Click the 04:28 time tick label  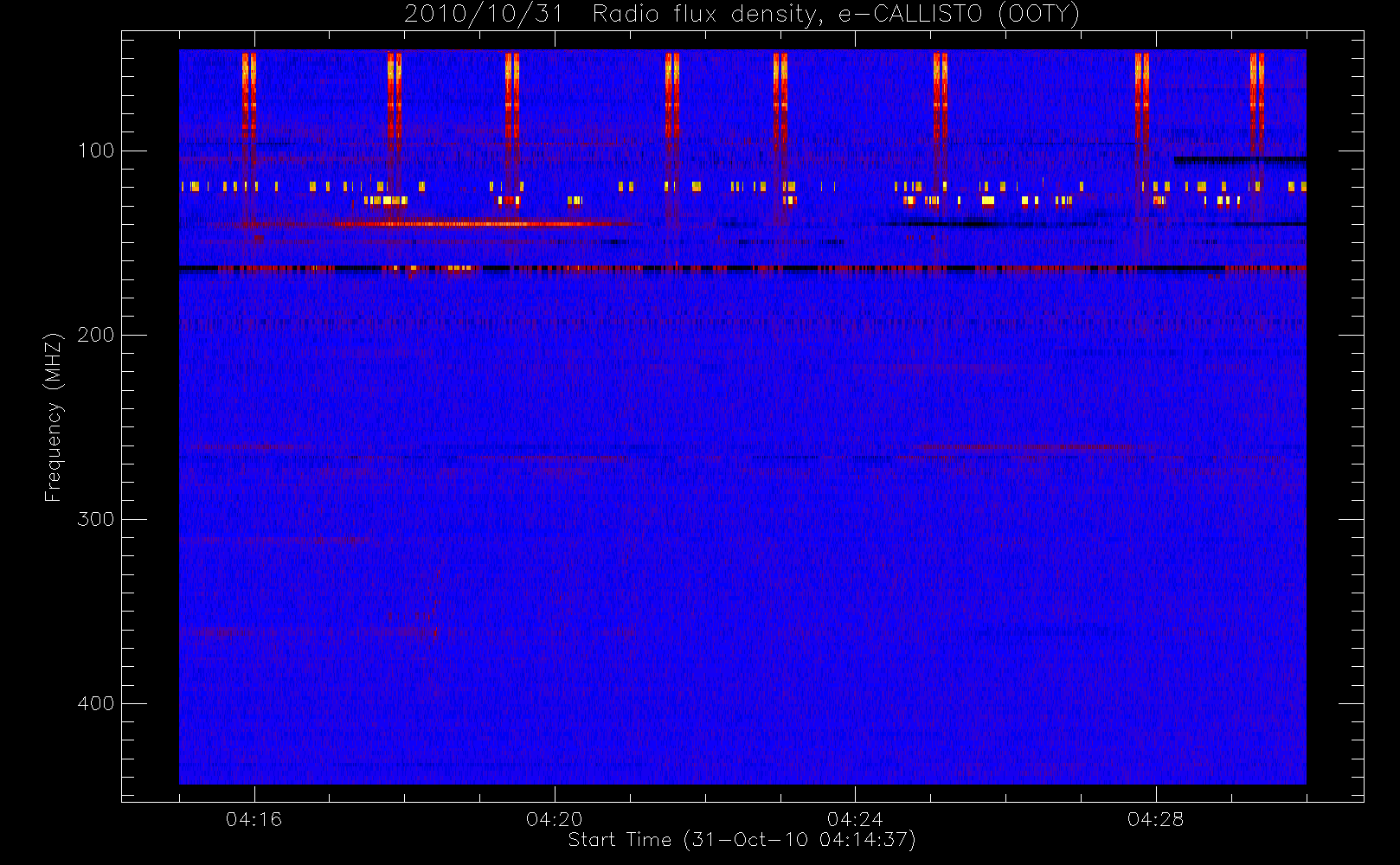point(1155,819)
